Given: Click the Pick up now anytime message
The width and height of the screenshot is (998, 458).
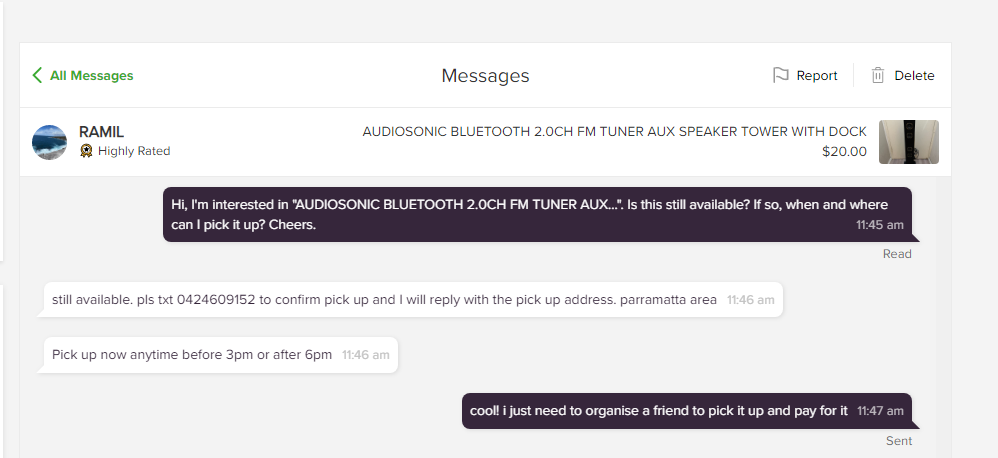Looking at the screenshot, I should coord(221,354).
